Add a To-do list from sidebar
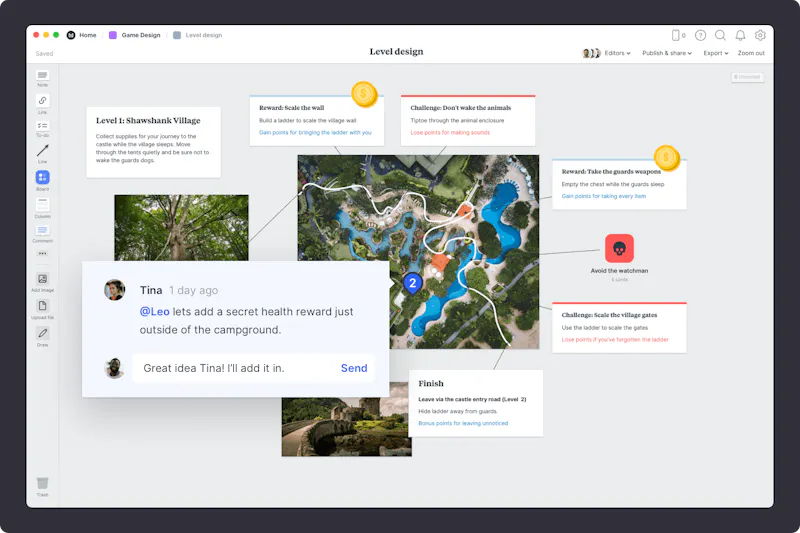The width and height of the screenshot is (800, 533). [x=42, y=127]
